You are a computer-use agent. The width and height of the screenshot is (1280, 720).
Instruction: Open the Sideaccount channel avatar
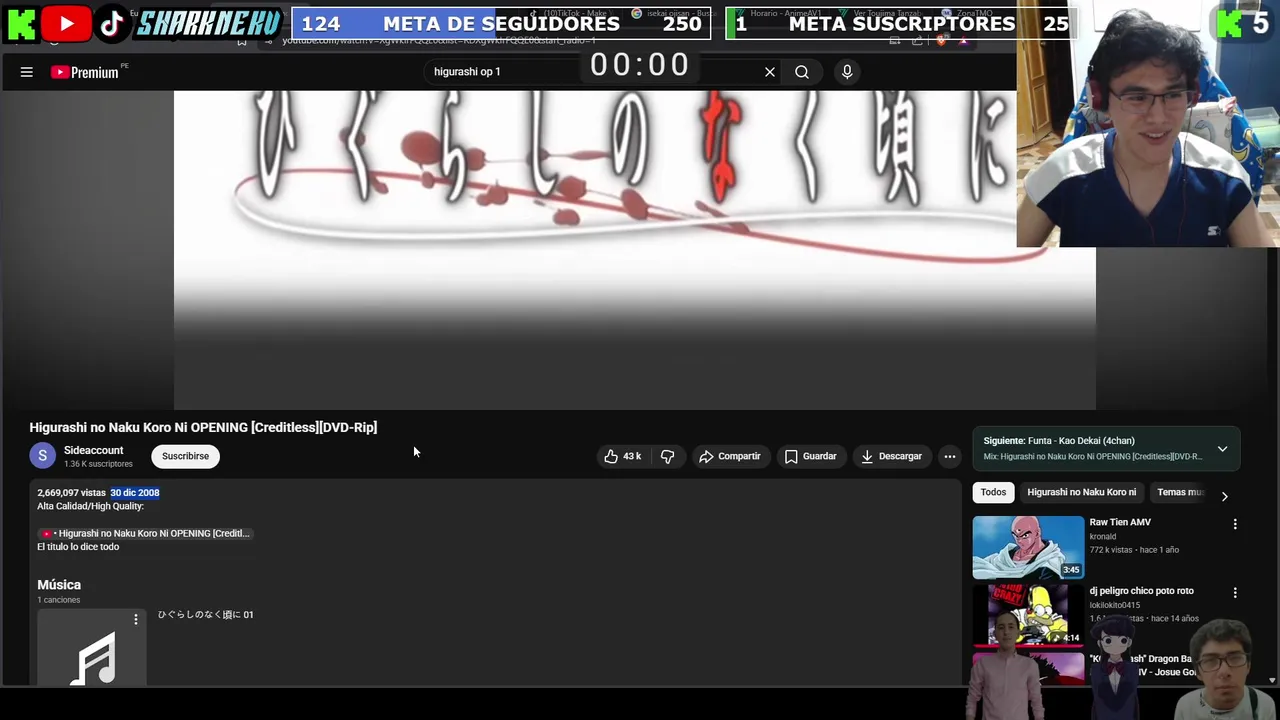42,456
